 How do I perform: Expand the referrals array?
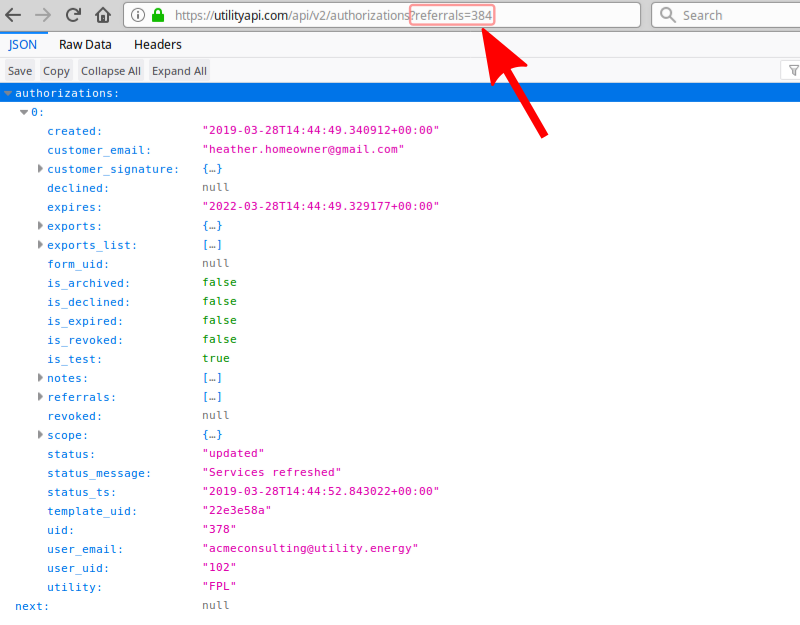(x=40, y=396)
